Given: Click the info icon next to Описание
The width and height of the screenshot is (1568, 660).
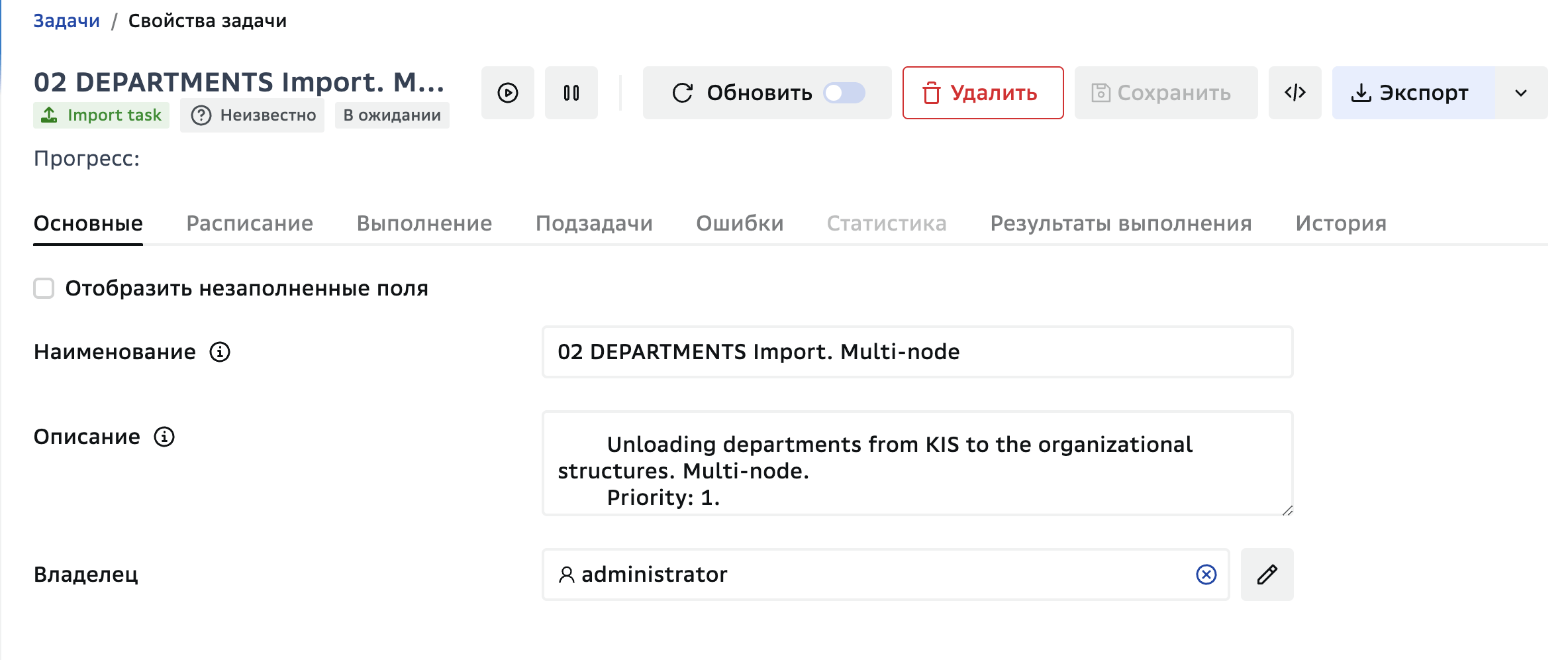Looking at the screenshot, I should 164,437.
